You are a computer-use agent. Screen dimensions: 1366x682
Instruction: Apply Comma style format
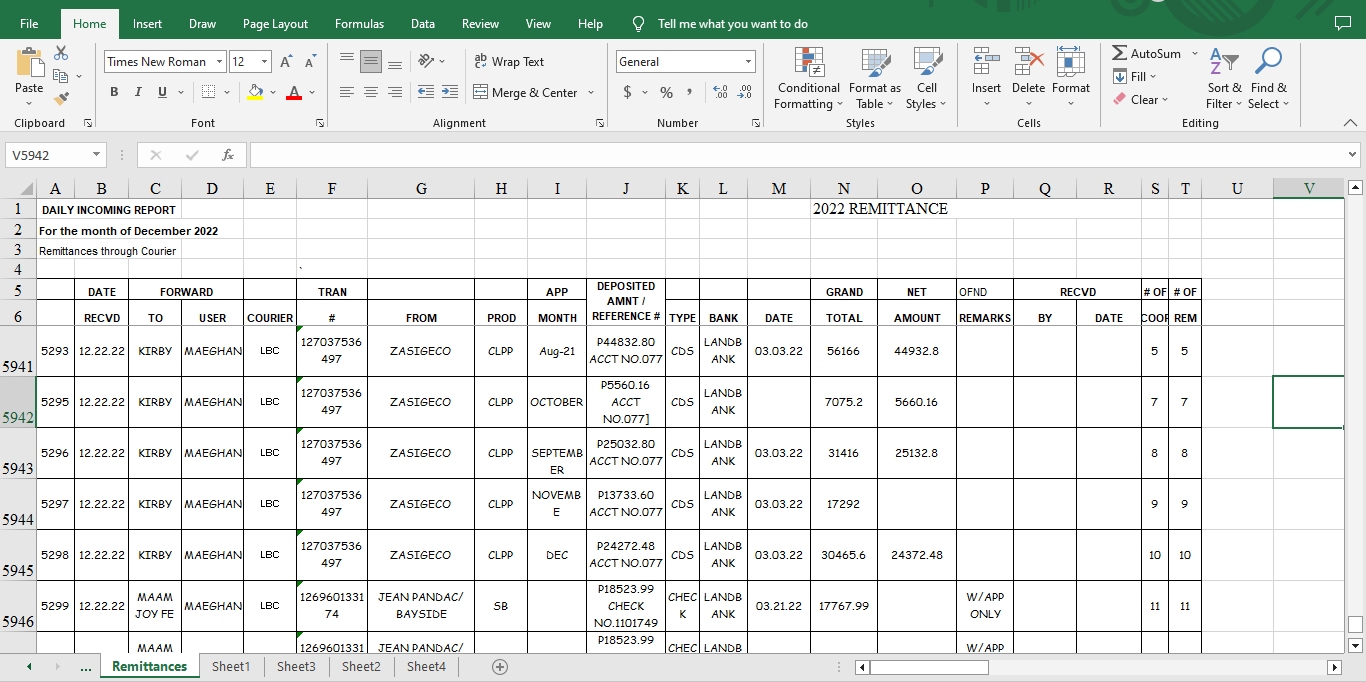tap(692, 92)
